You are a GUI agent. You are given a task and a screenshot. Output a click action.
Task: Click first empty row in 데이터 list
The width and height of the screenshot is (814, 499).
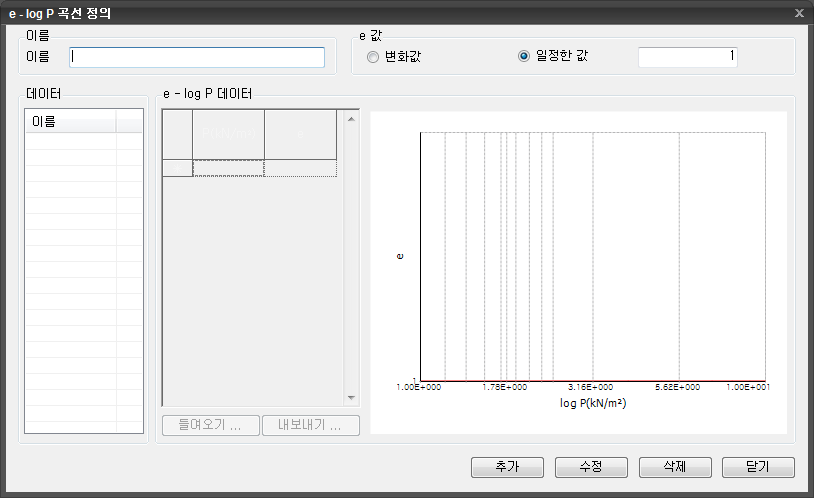click(71, 141)
